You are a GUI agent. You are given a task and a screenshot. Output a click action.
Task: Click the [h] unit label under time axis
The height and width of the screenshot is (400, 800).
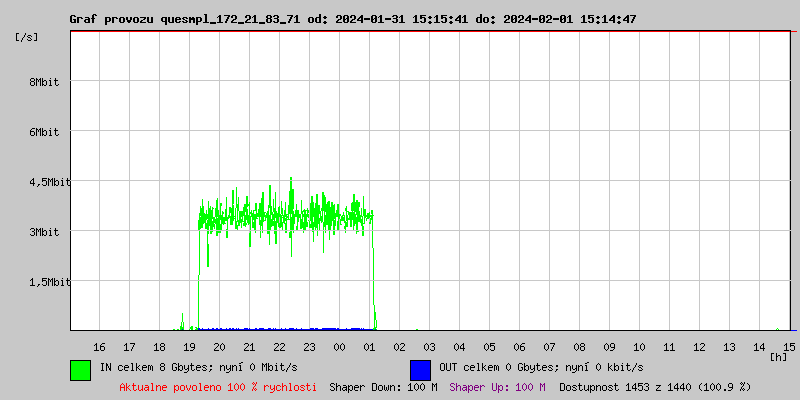click(x=778, y=356)
